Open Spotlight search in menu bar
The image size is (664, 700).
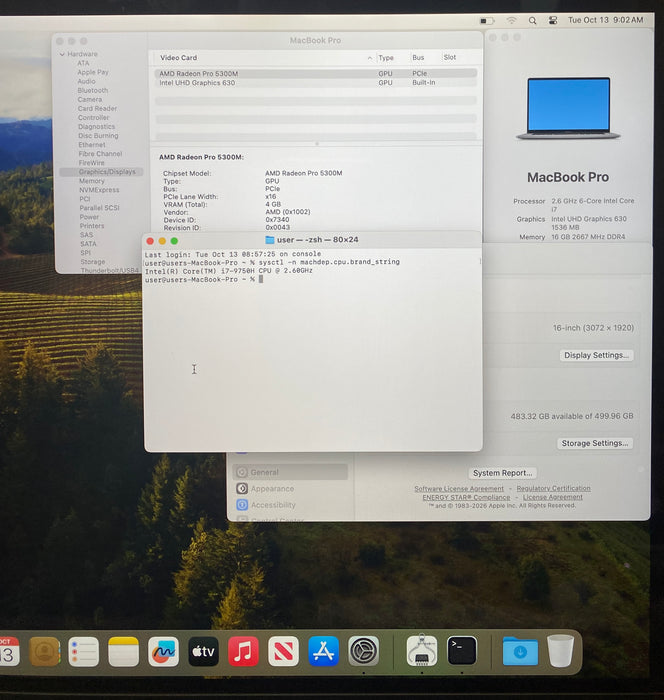click(x=532, y=21)
